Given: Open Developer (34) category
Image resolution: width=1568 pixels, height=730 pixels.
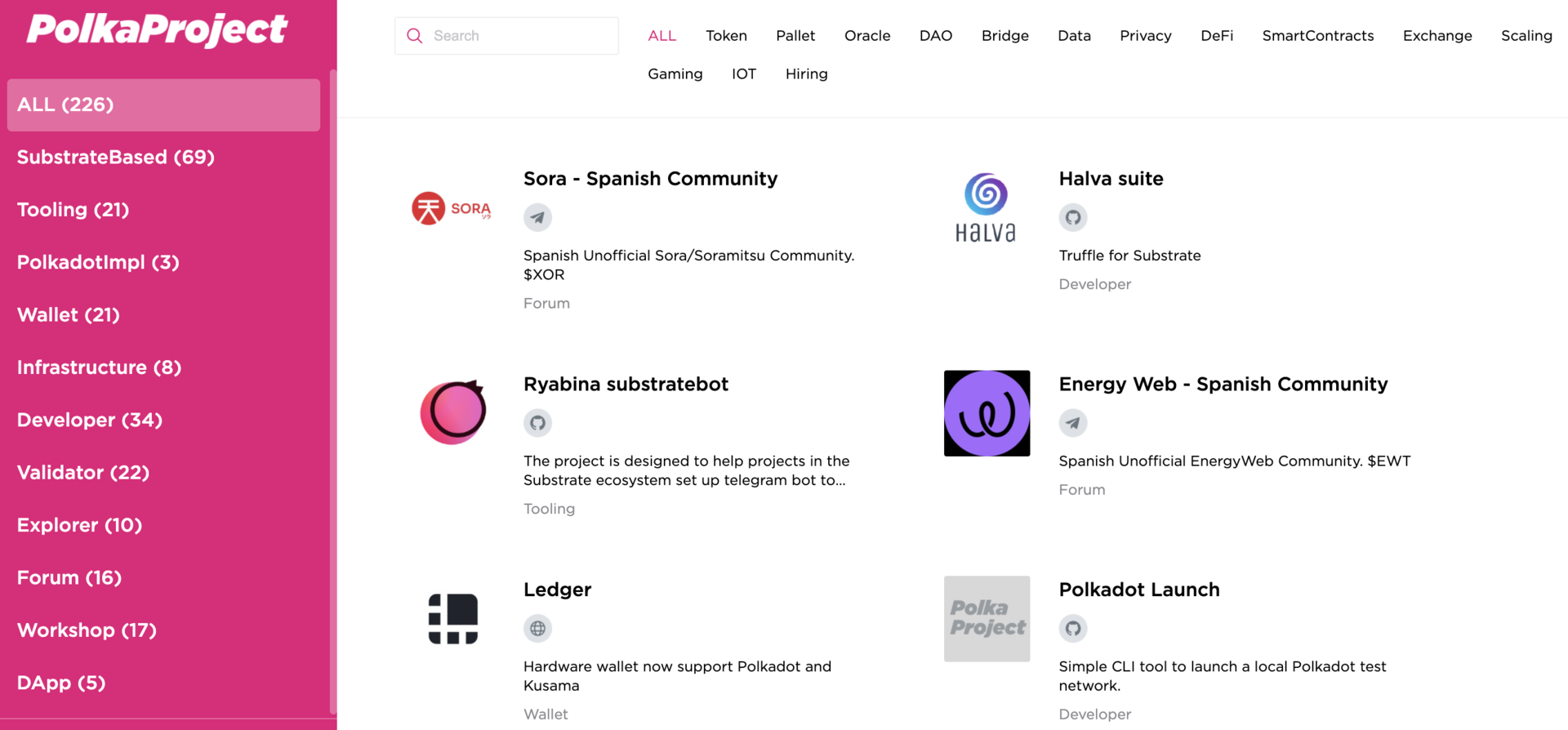Looking at the screenshot, I should click(163, 421).
